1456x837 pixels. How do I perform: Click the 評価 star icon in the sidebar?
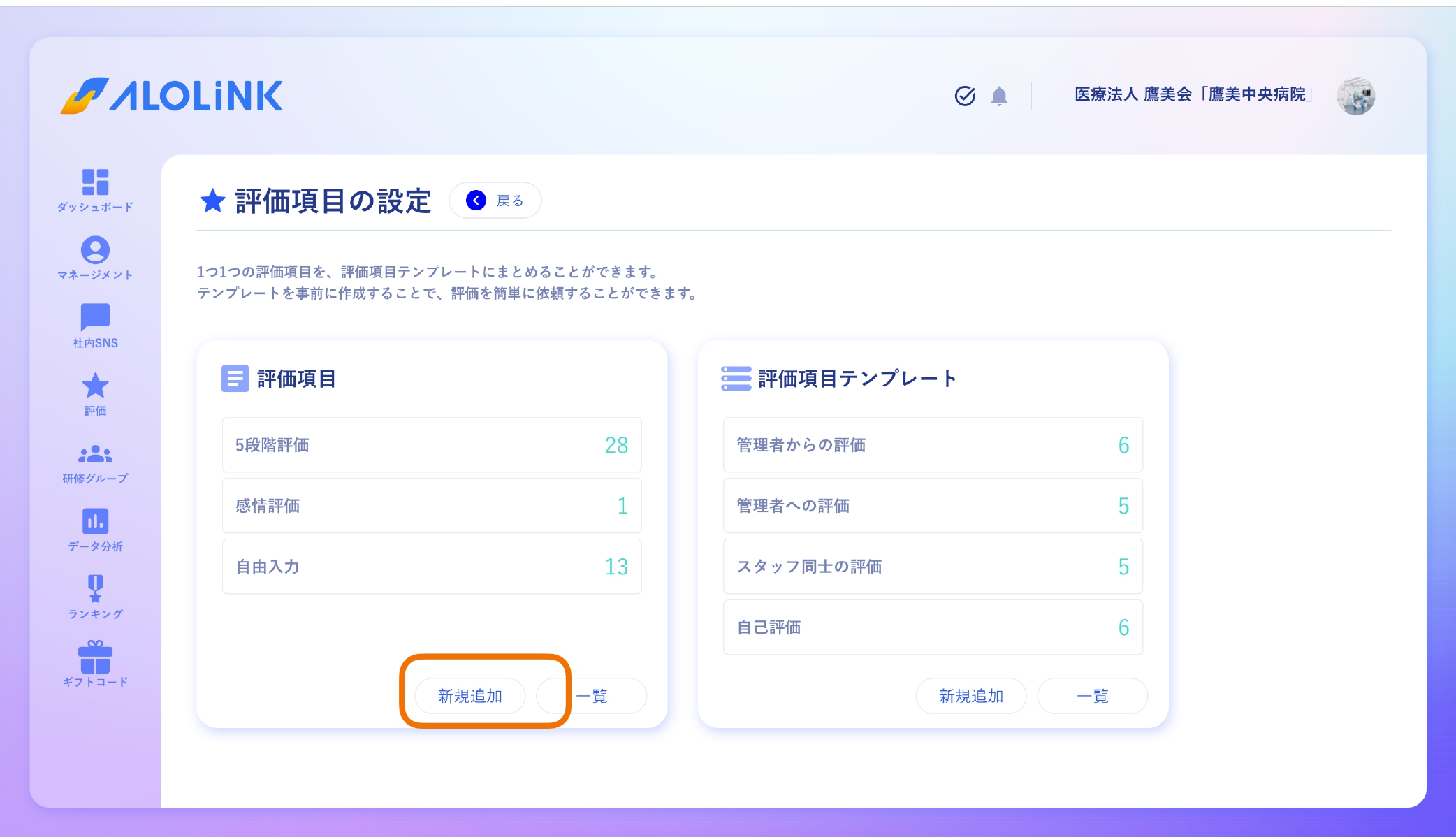click(96, 385)
